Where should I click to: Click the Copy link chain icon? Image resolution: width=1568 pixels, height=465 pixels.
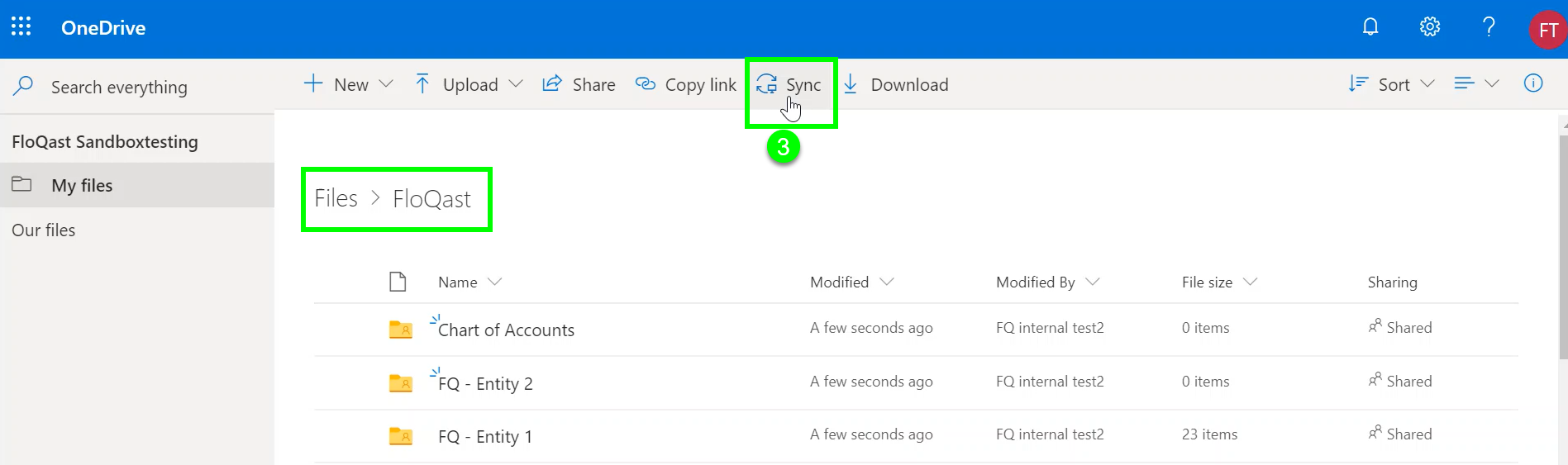(645, 84)
